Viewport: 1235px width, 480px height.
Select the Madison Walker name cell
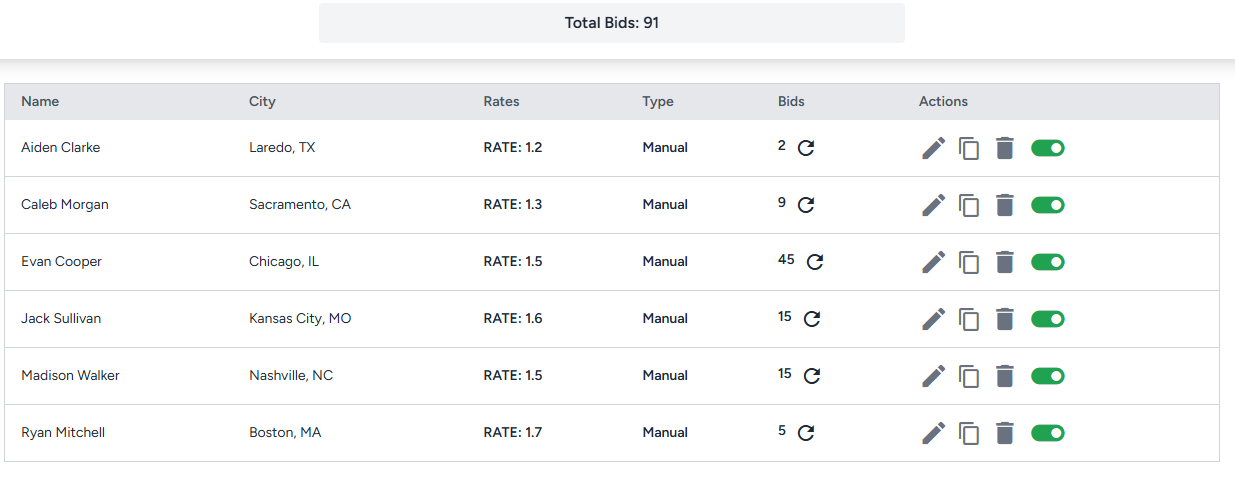(x=70, y=376)
